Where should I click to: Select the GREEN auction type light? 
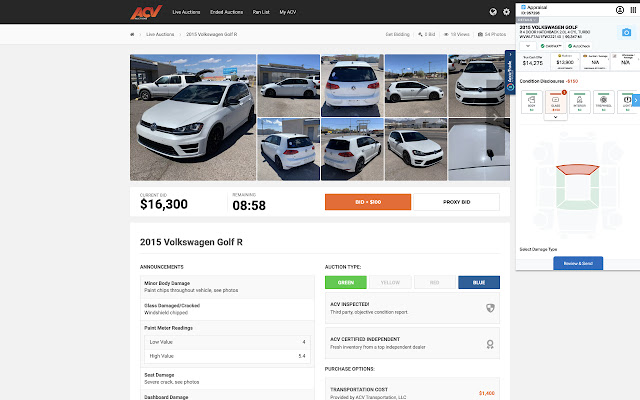(x=346, y=282)
